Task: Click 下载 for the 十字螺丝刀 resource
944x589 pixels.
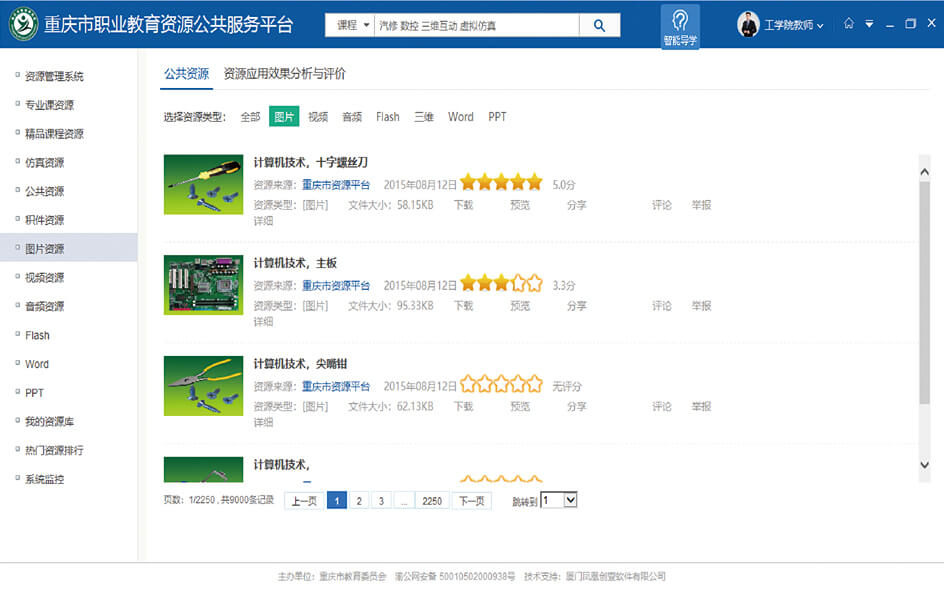Action: point(463,205)
